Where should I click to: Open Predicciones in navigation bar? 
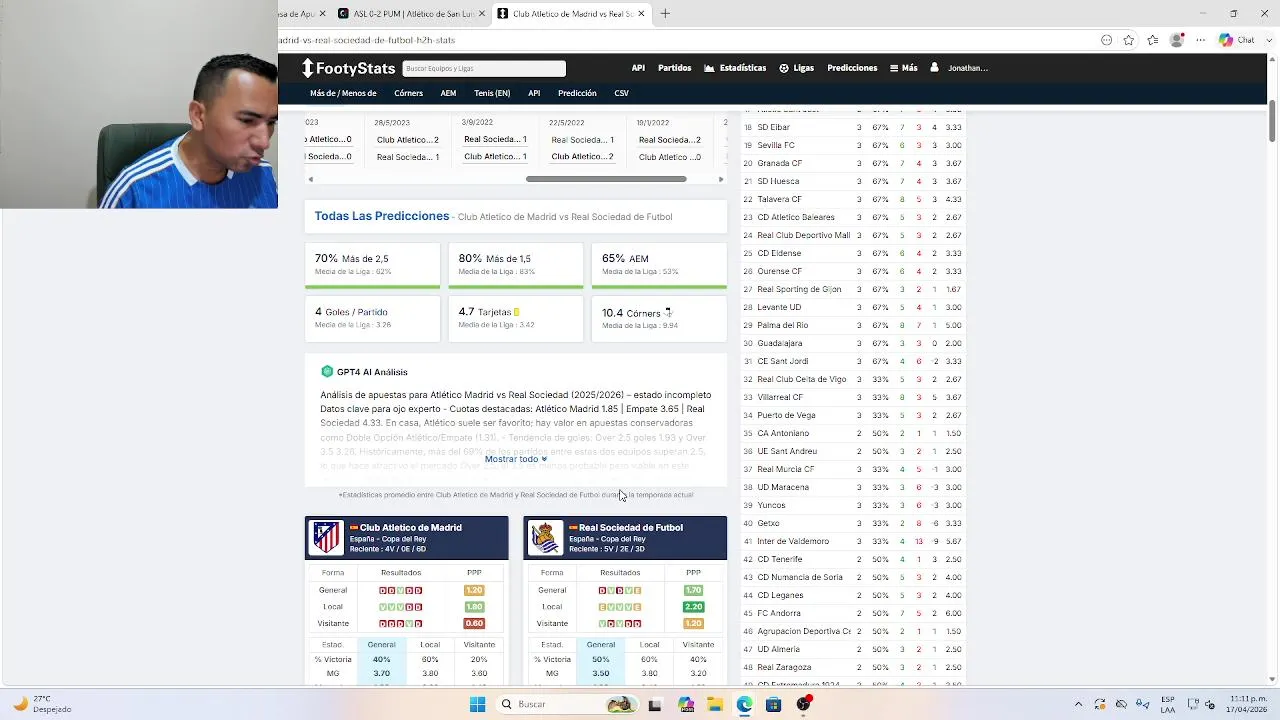(x=852, y=68)
